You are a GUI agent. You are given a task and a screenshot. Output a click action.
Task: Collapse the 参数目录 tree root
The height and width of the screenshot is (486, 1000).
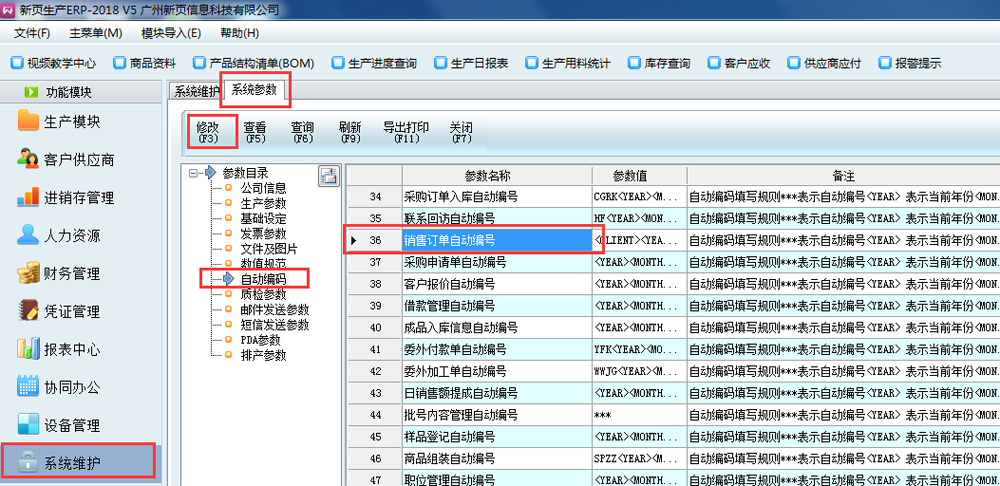(x=192, y=173)
